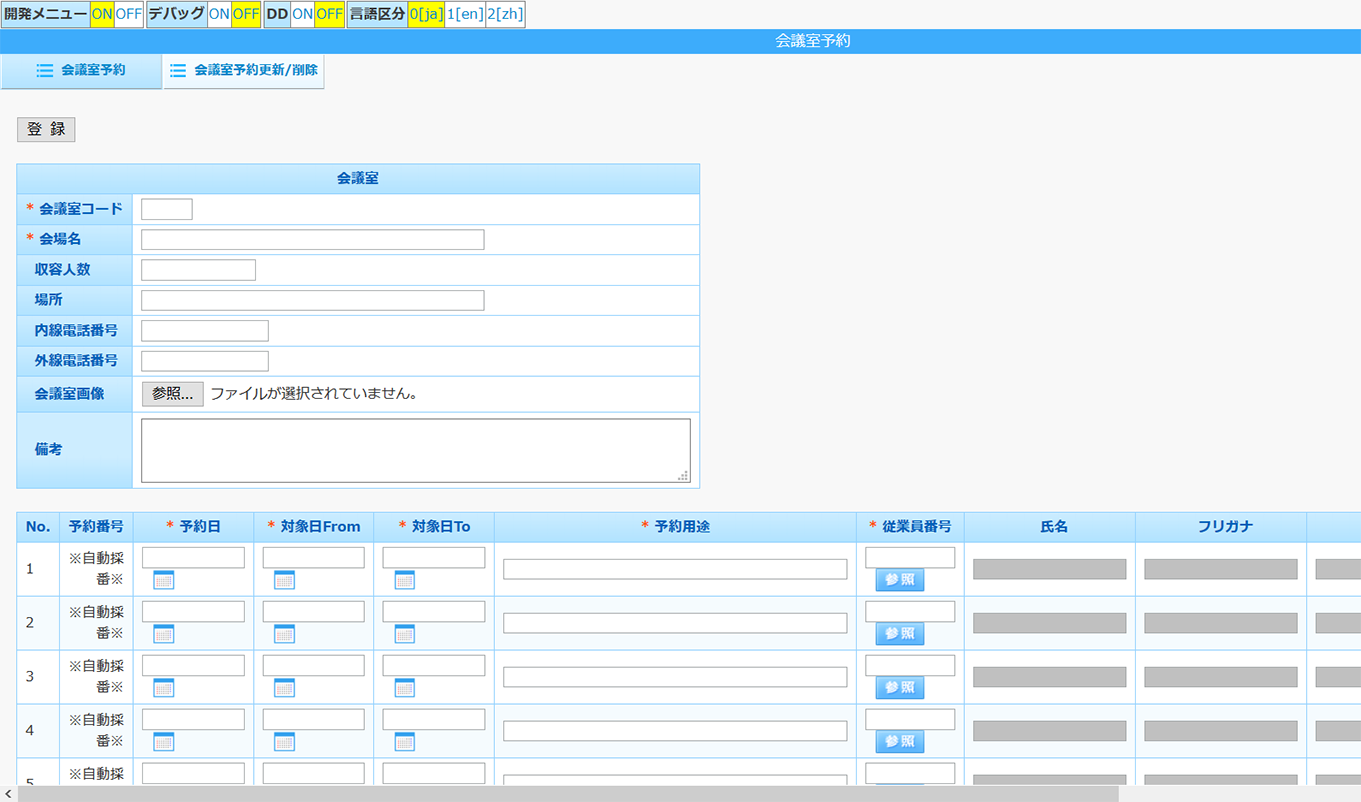Focus 予約用途 field in row 4
Image resolution: width=1361 pixels, height=802 pixels.
(x=675, y=731)
